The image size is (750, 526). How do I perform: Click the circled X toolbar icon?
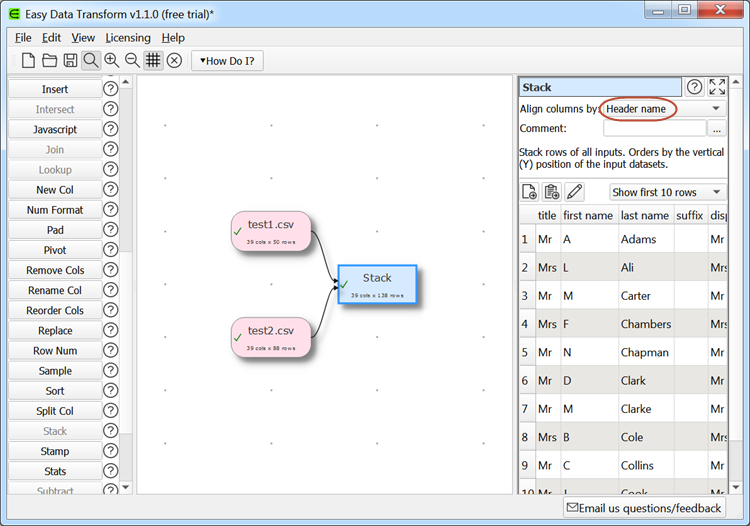click(x=174, y=61)
